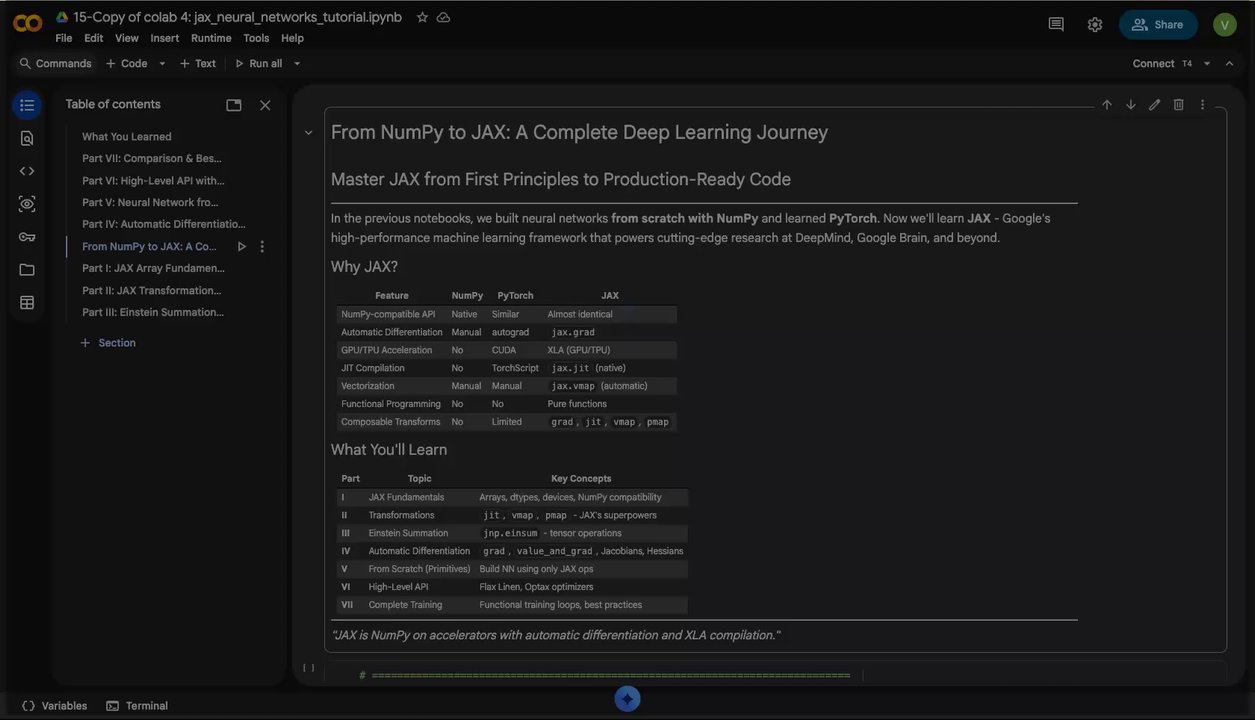Check cloud save status icon by the title
The height and width of the screenshot is (720, 1255).
coord(444,17)
